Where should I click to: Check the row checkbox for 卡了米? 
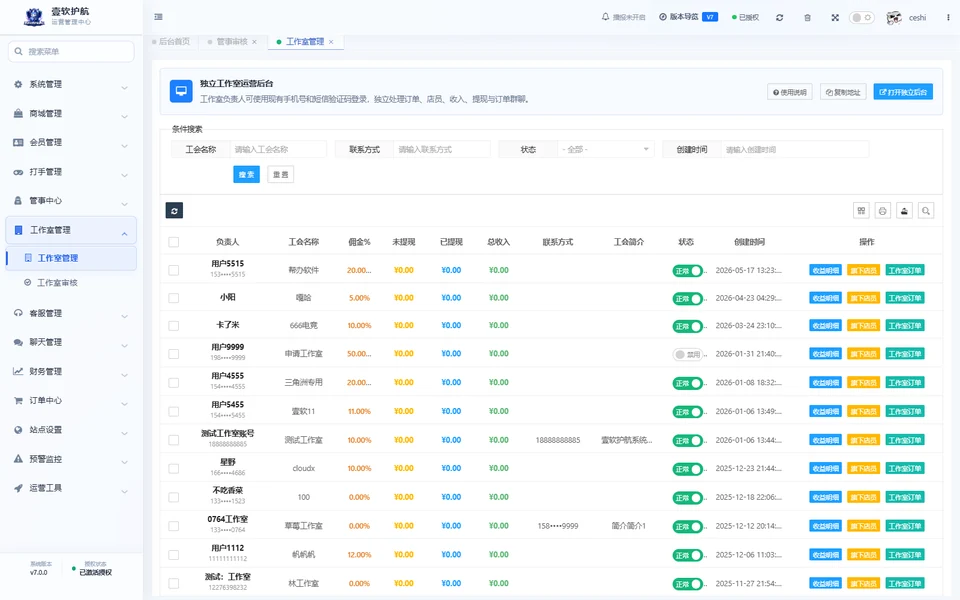pos(174,326)
